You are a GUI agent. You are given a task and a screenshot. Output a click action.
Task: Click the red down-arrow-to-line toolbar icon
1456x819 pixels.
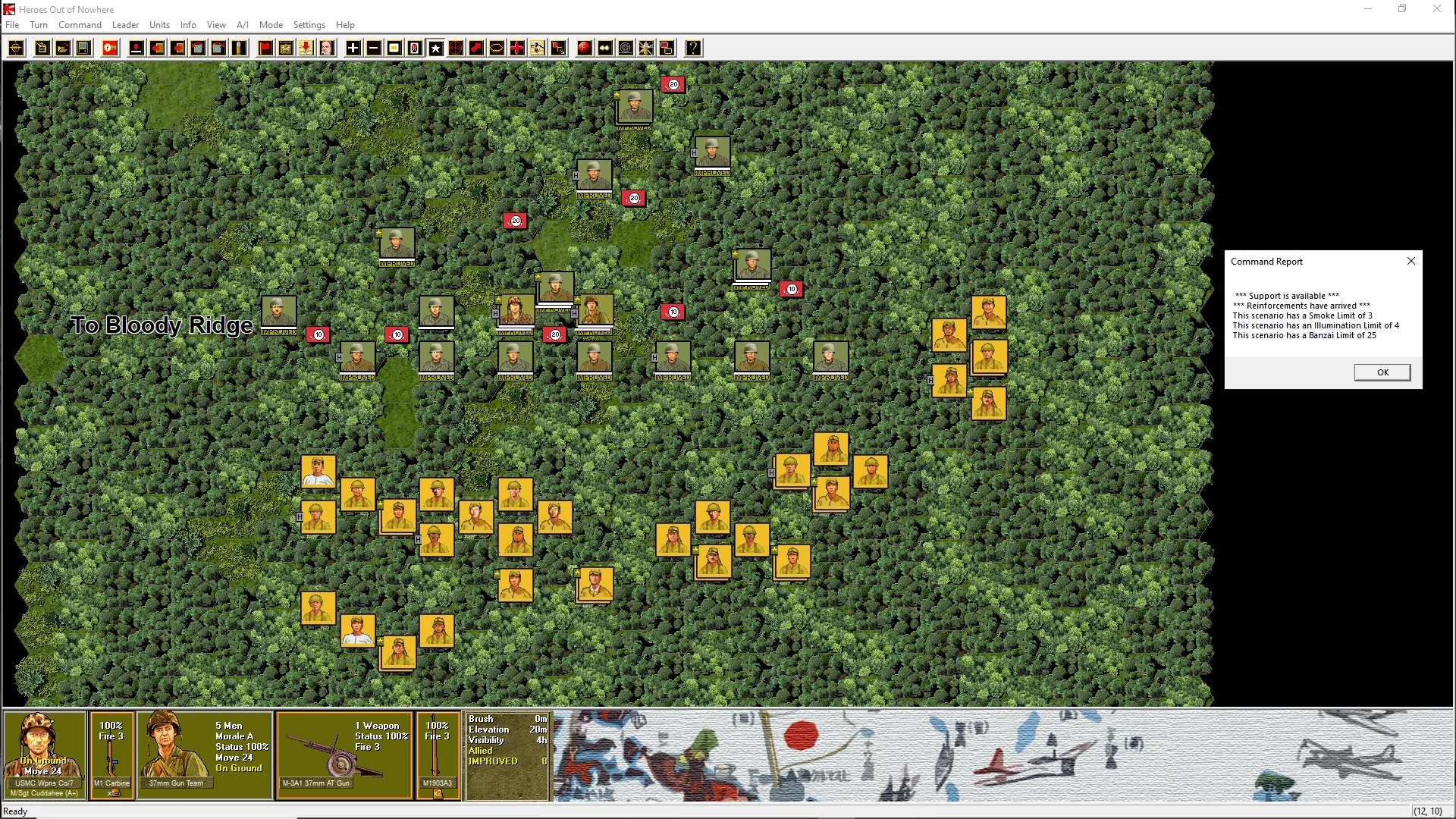pos(136,49)
